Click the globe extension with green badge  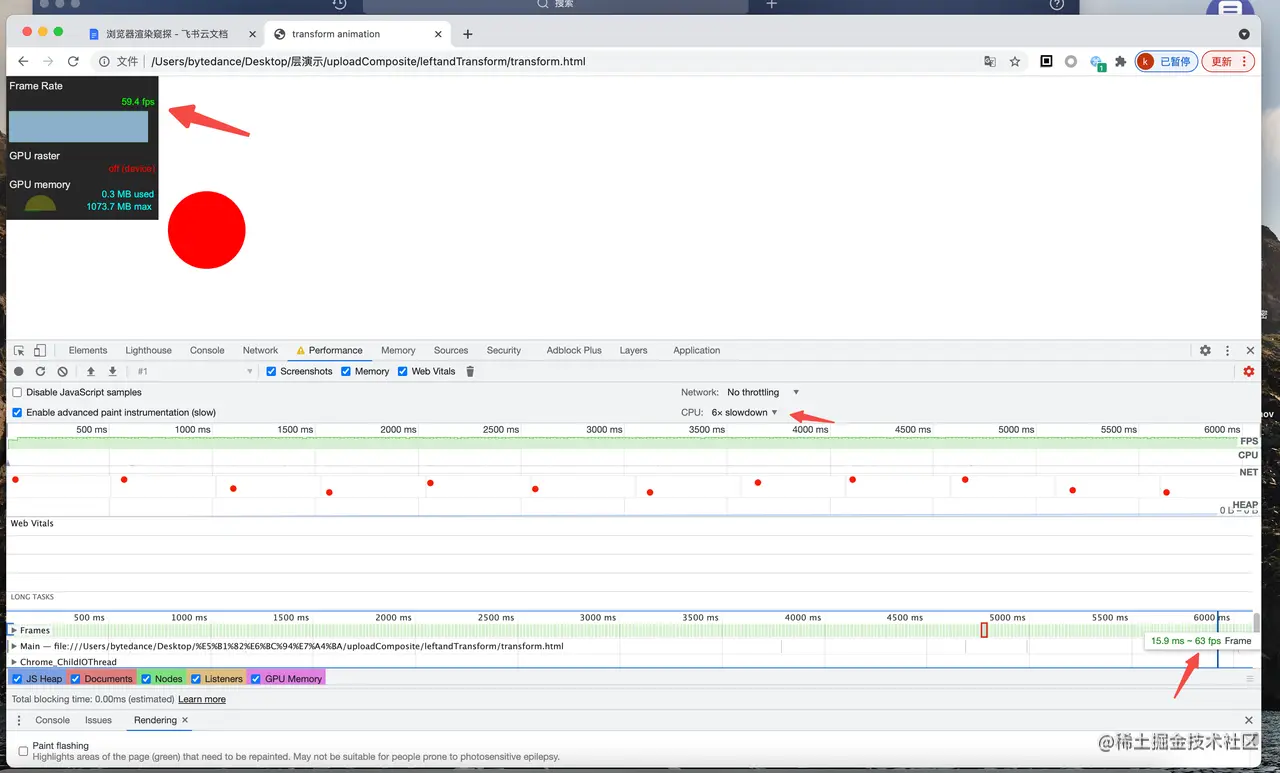[1097, 62]
